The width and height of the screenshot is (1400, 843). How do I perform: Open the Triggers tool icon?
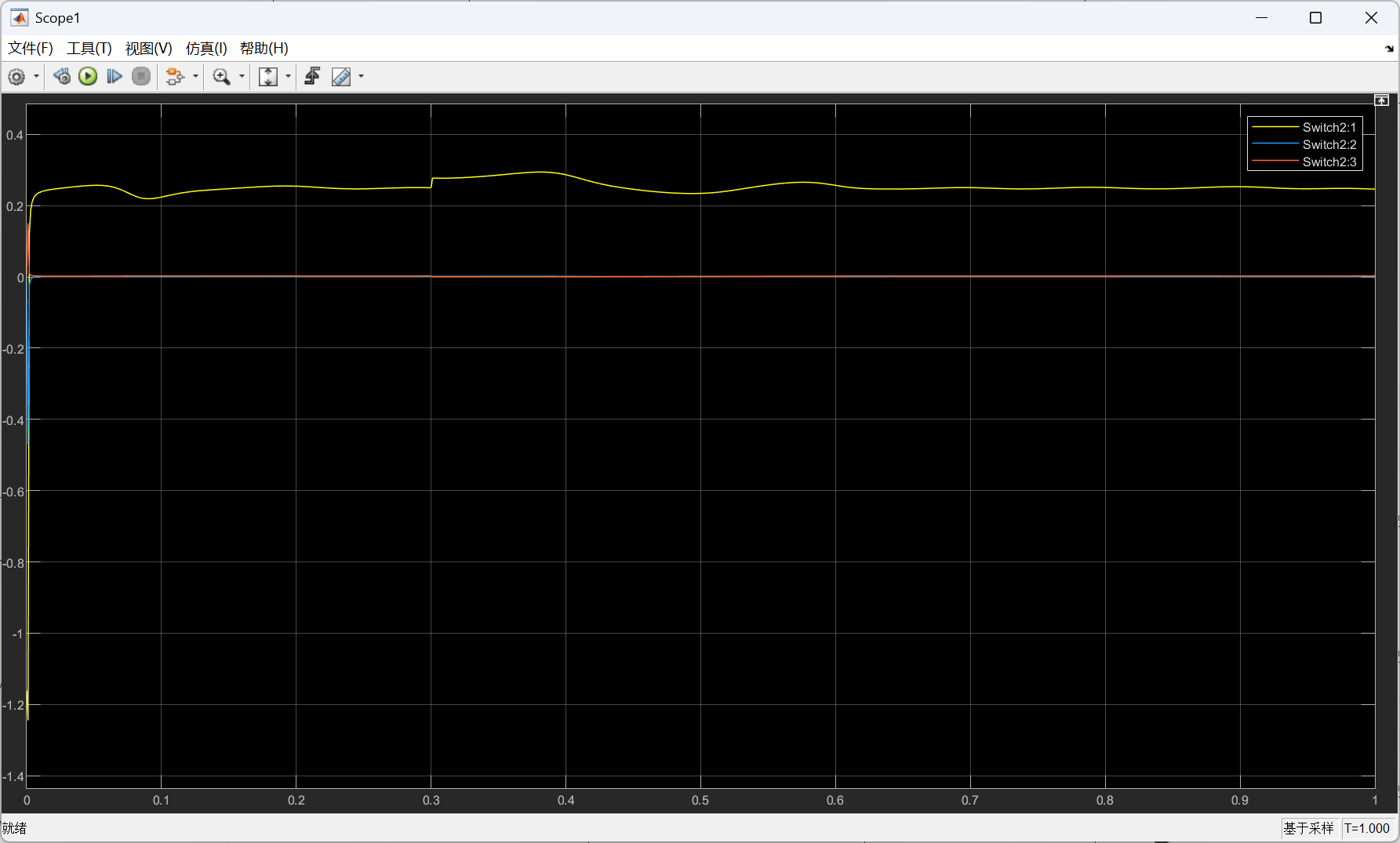[312, 77]
